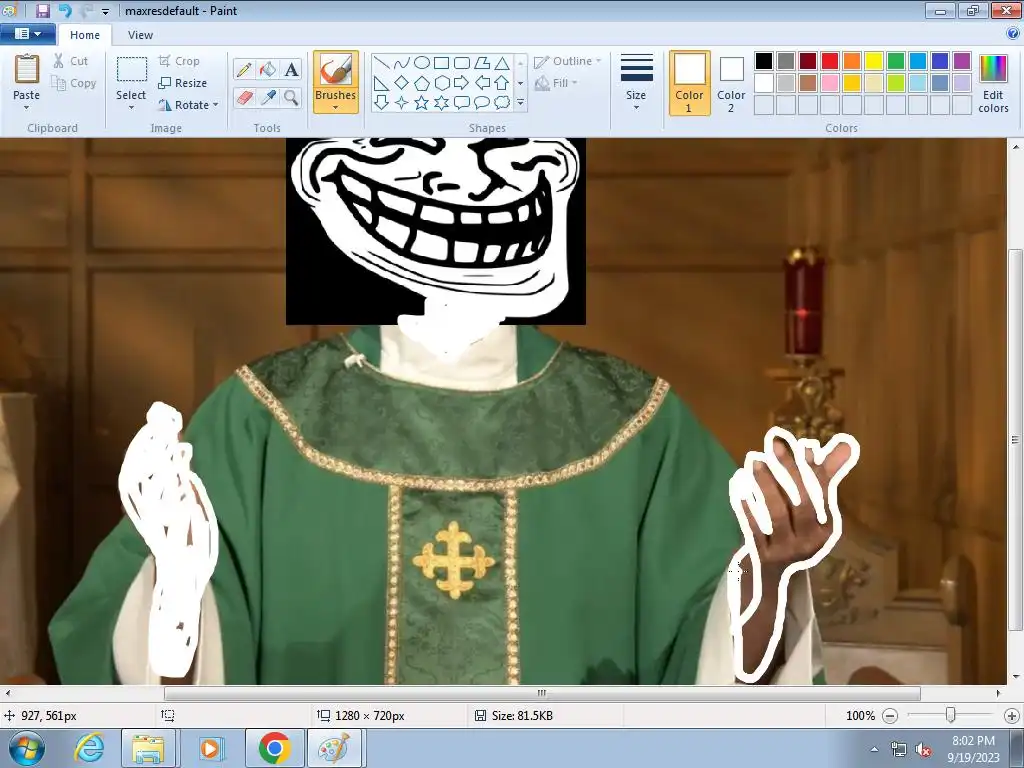Screen dimensions: 1024x768
Task: Open the Paste dropdown arrow
Action: coord(27,108)
